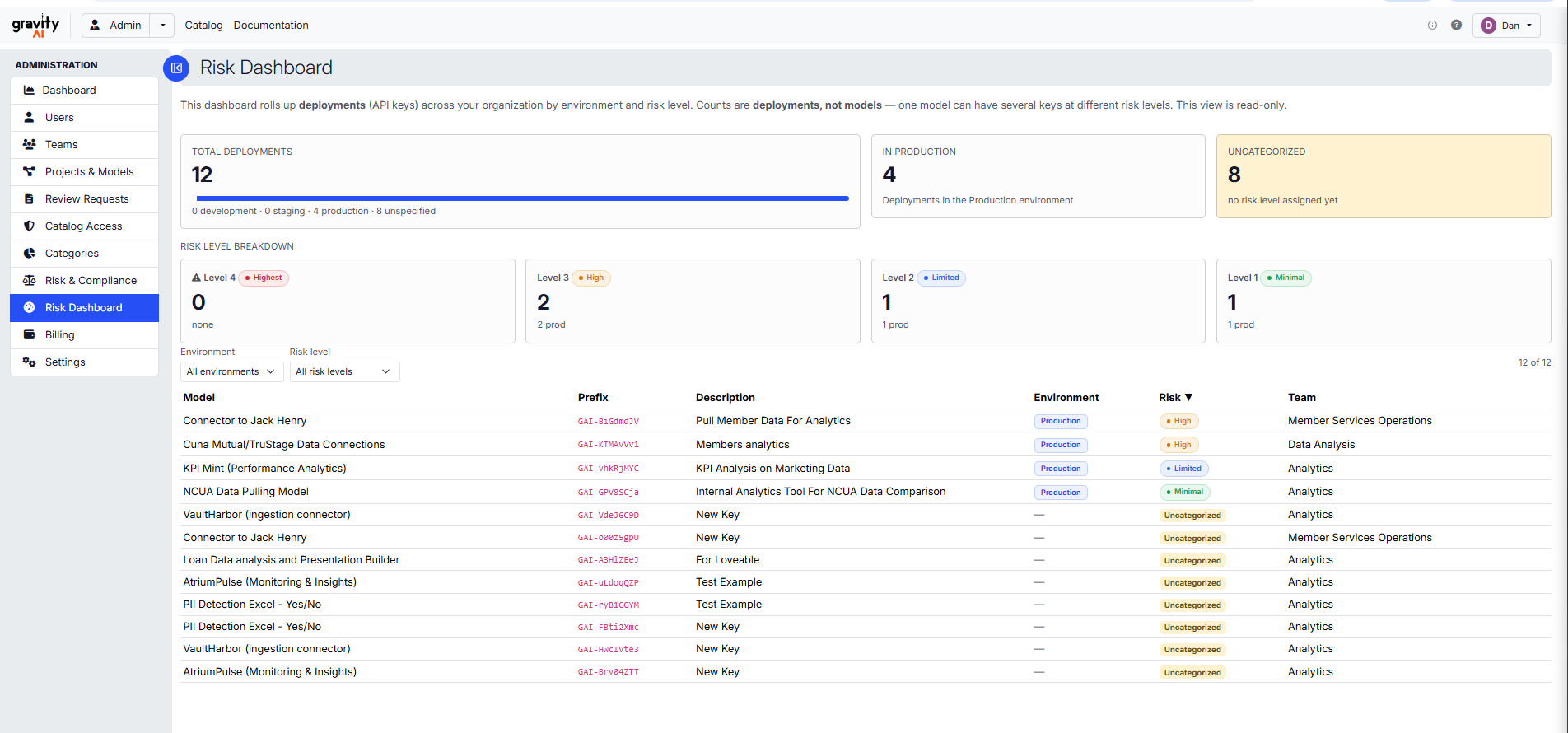Open Risk & Compliance page

pyautogui.click(x=84, y=281)
